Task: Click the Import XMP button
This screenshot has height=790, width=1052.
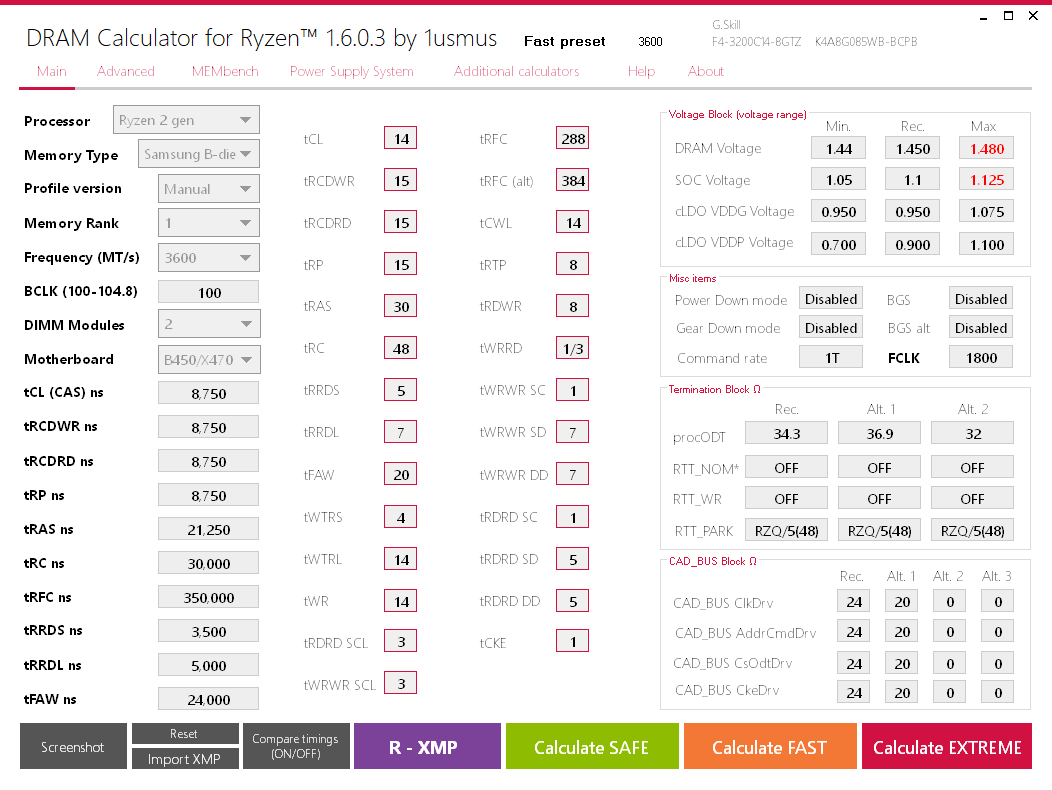Action: click(185, 759)
